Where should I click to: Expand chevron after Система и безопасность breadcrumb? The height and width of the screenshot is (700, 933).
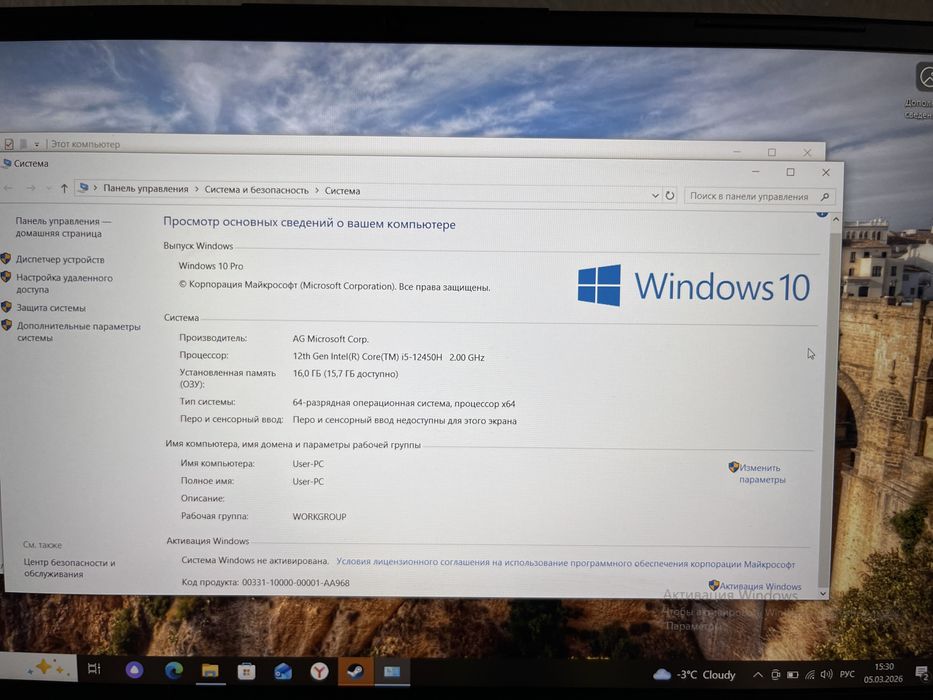pos(317,190)
